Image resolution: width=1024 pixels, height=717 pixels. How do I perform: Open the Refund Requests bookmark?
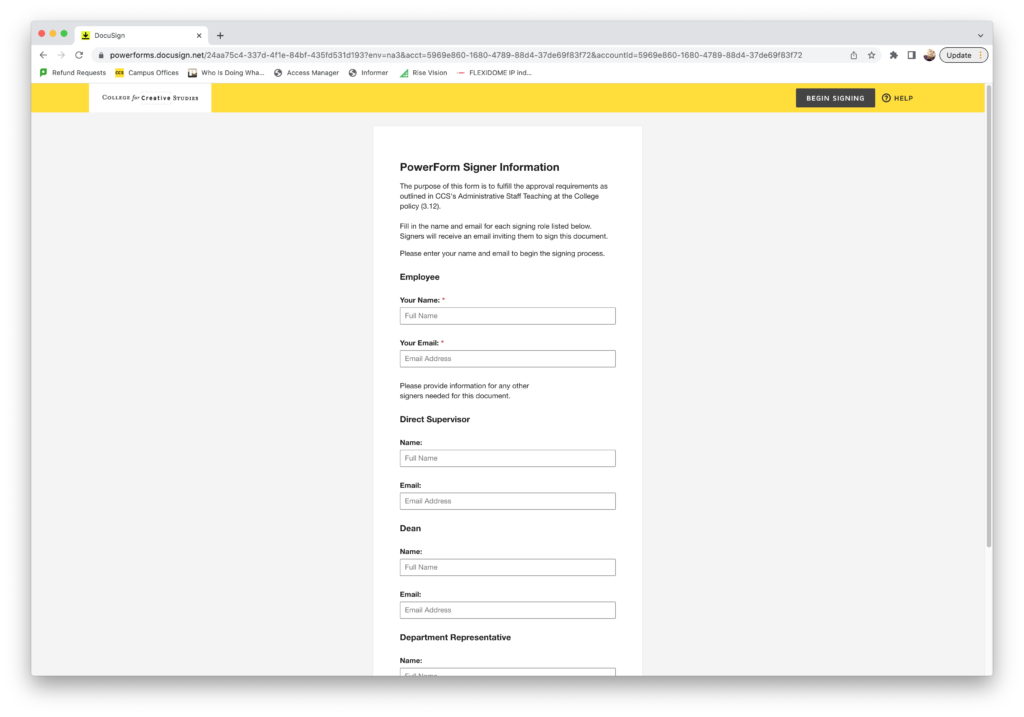point(72,73)
